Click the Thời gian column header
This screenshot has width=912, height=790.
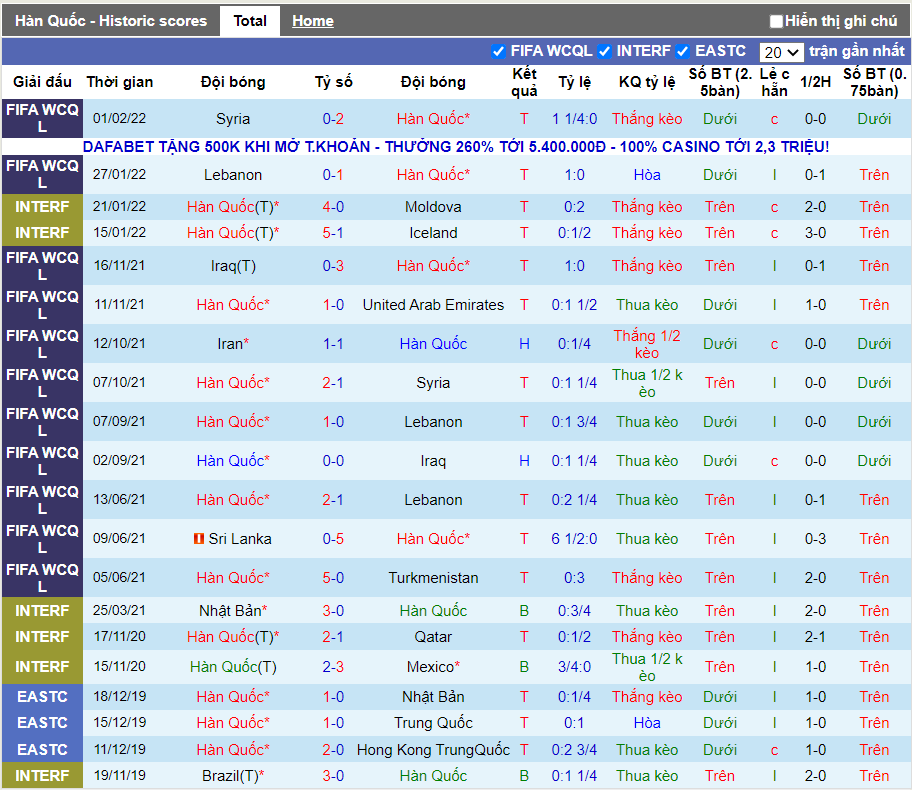[x=120, y=82]
